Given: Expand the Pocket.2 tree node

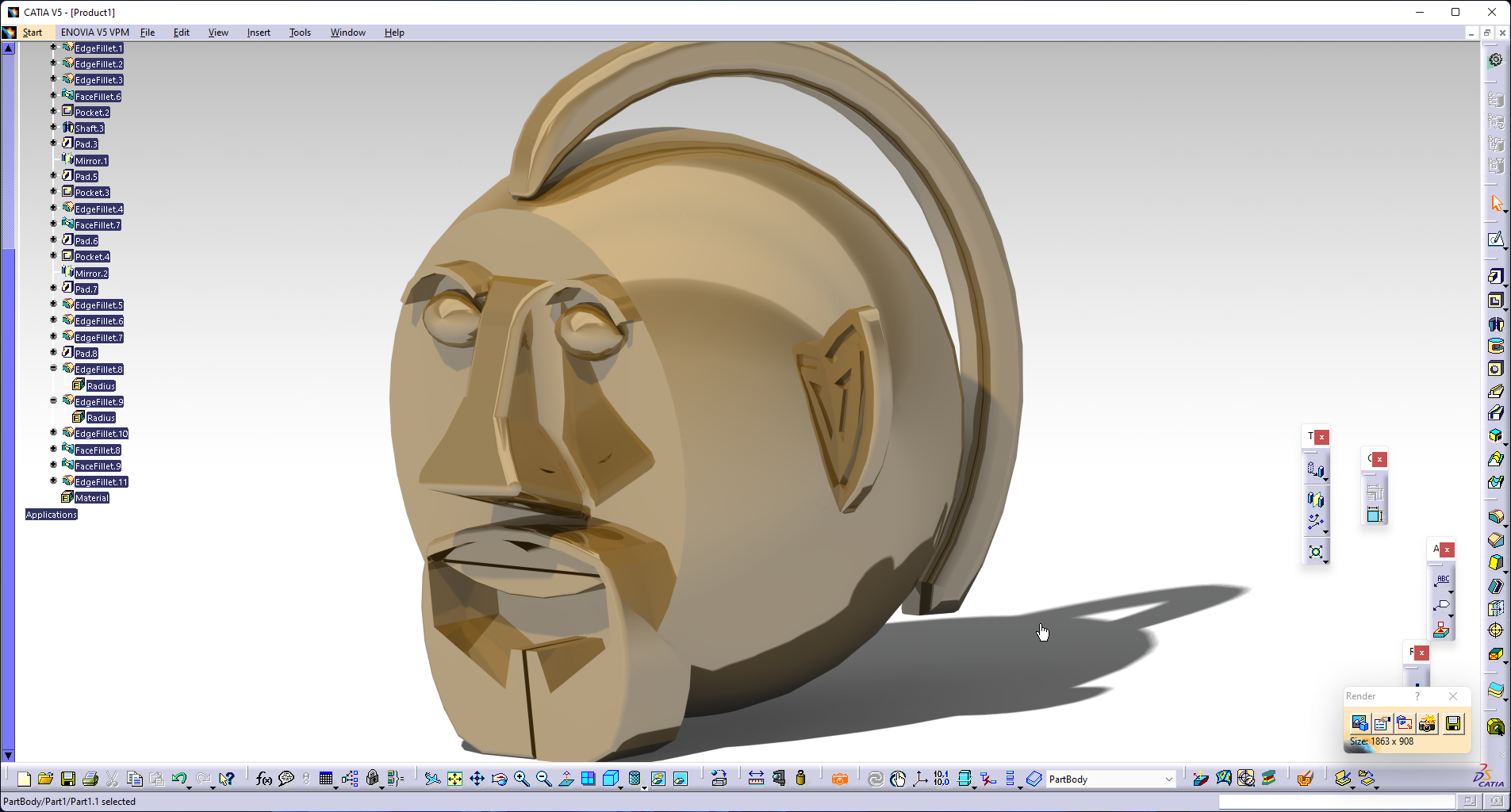Looking at the screenshot, I should 53,112.
